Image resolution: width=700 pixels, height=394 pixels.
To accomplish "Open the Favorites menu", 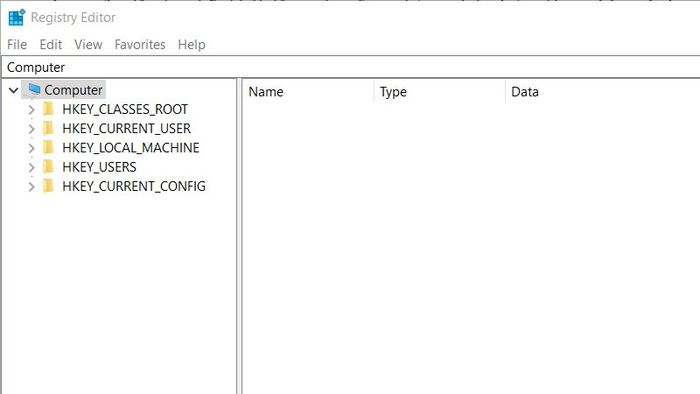I will pyautogui.click(x=140, y=45).
